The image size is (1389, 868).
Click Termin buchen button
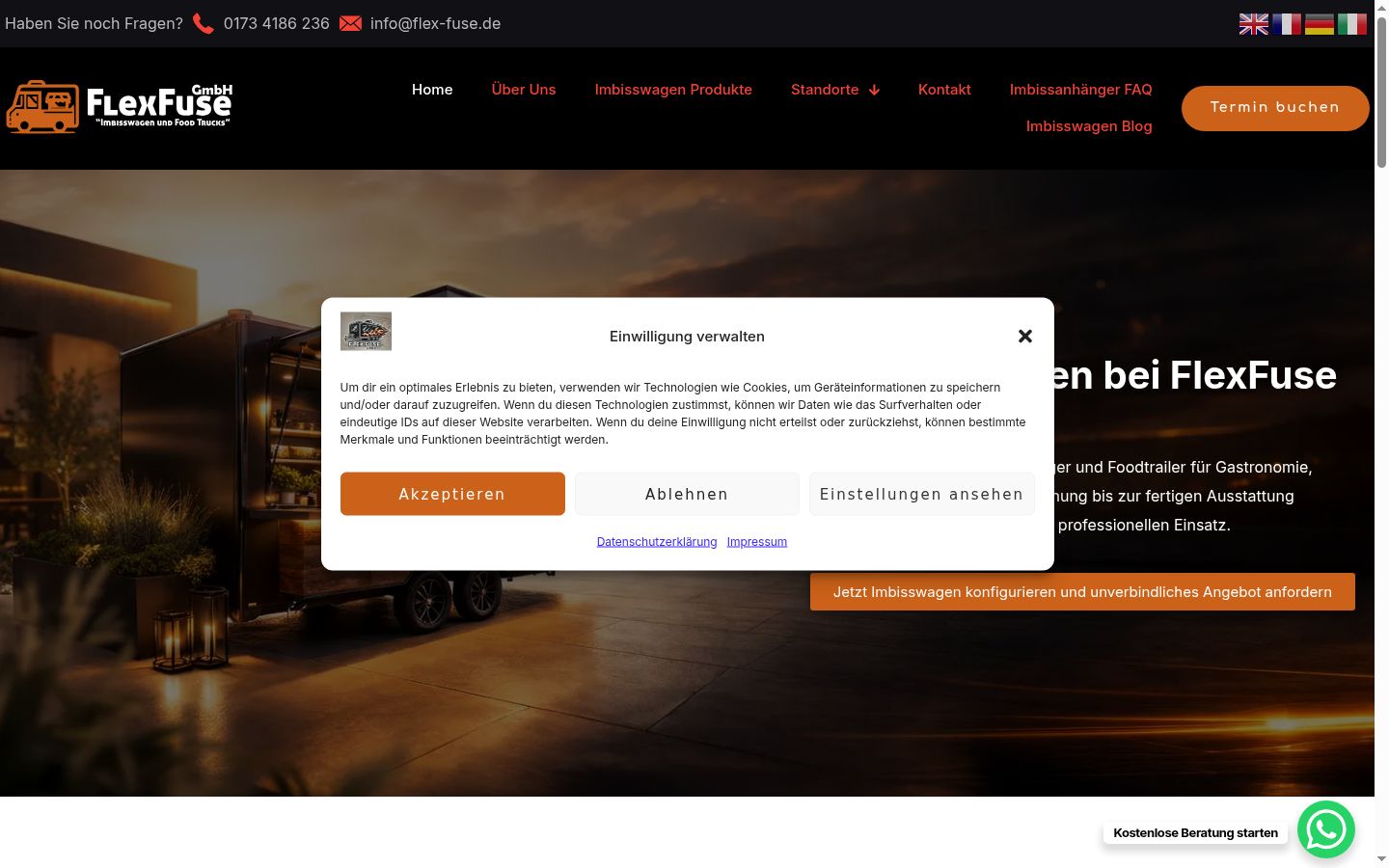coord(1275,107)
